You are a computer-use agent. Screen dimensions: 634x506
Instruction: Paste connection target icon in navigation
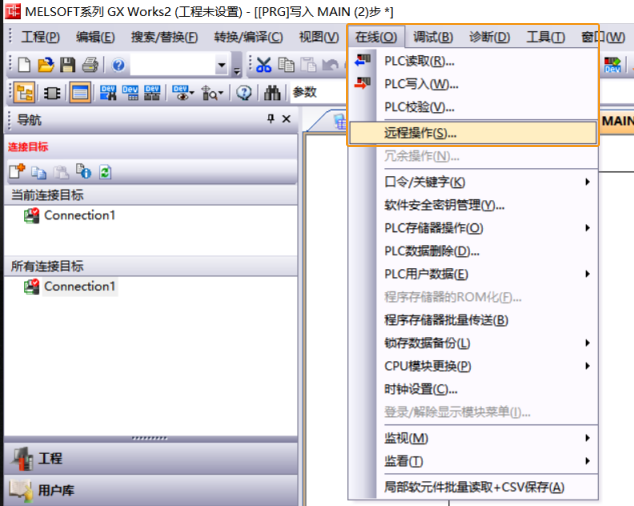61,172
